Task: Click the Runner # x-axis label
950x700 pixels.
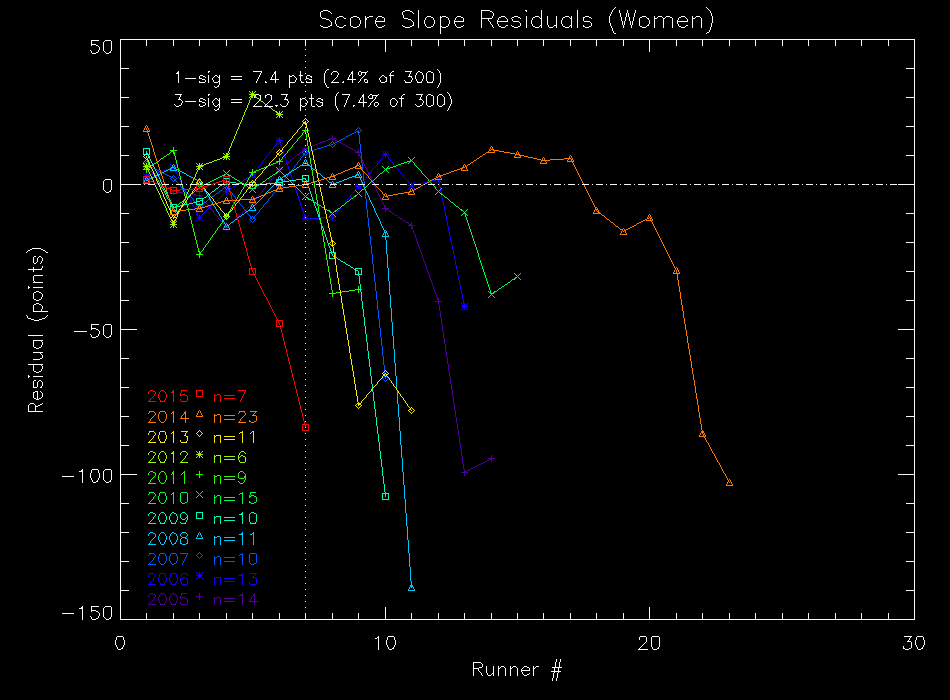Action: click(516, 668)
